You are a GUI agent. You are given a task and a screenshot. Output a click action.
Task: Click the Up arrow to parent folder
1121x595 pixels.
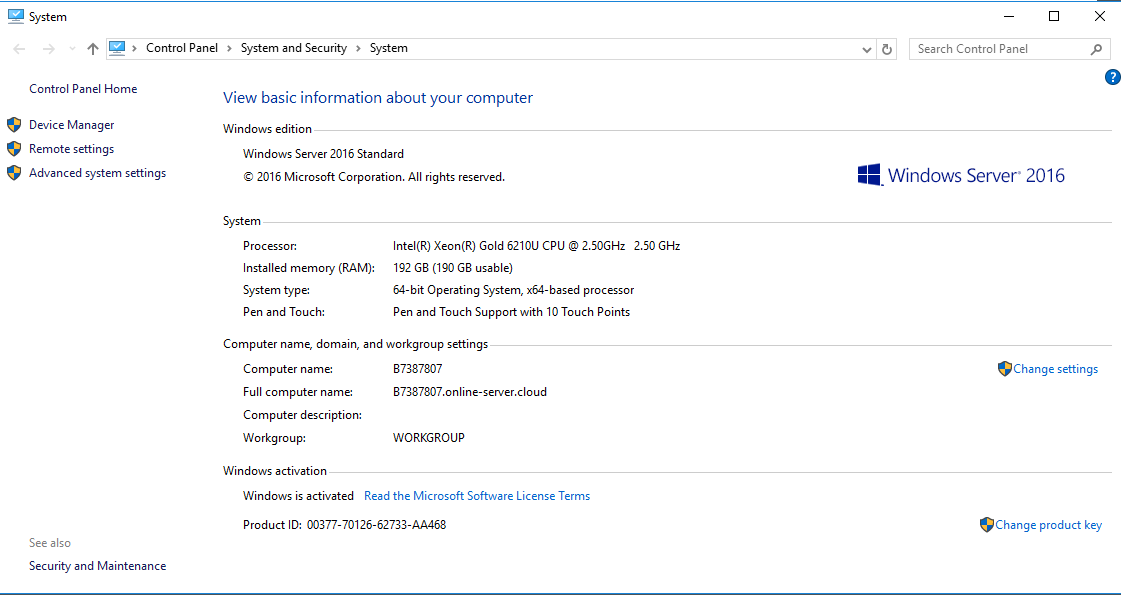coord(93,49)
